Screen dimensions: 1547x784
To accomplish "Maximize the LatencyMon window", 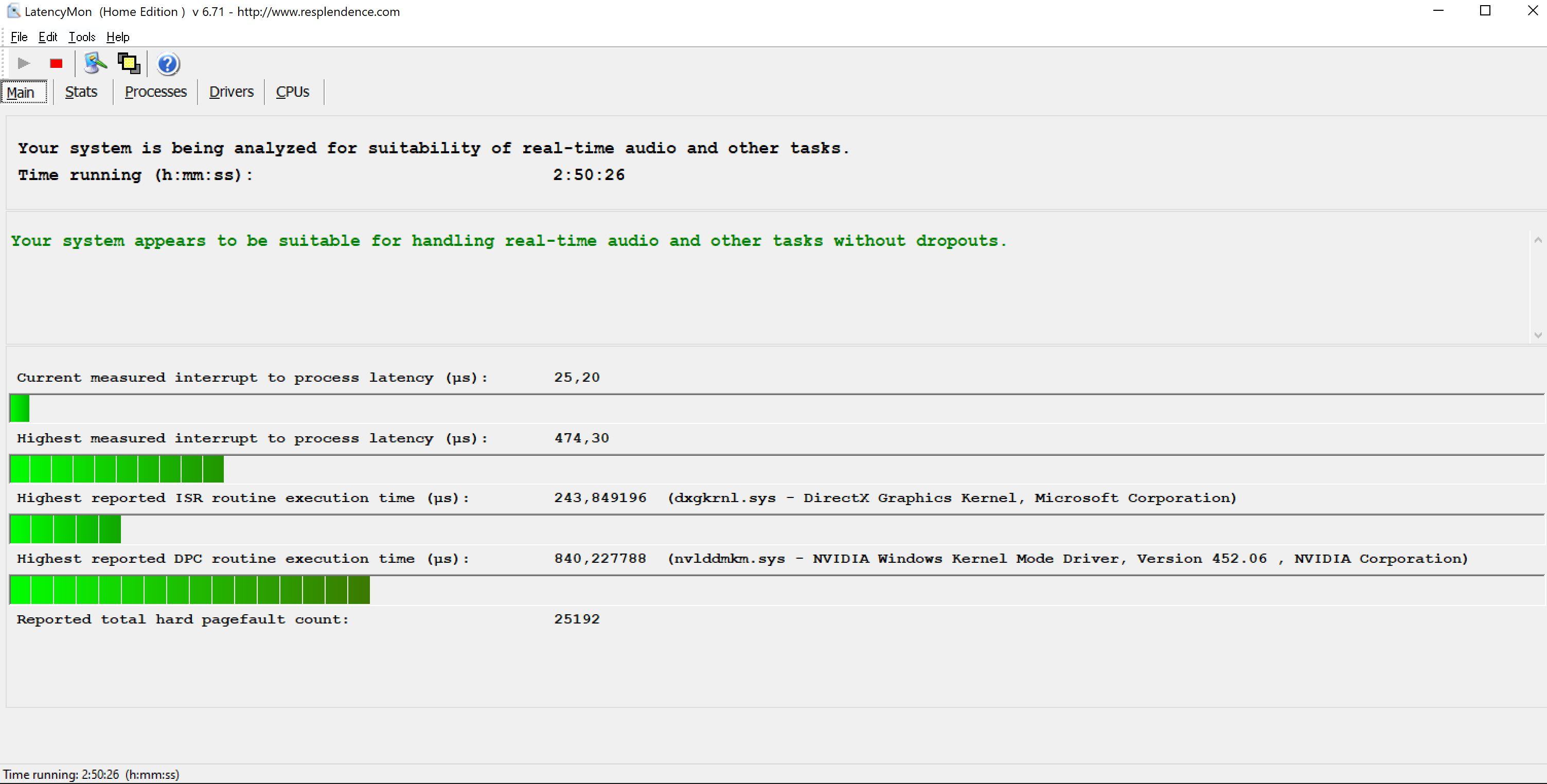I will [1485, 11].
